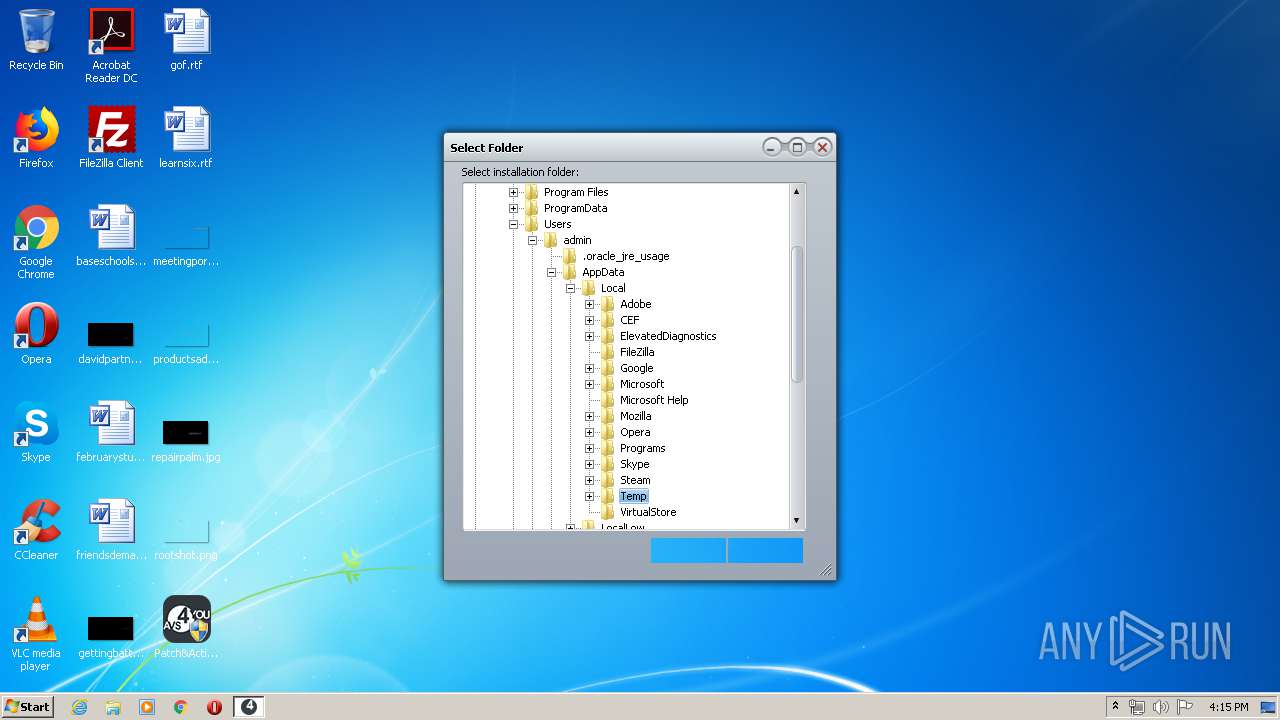Collapse the Users folder node
1280x720 pixels.
513,224
